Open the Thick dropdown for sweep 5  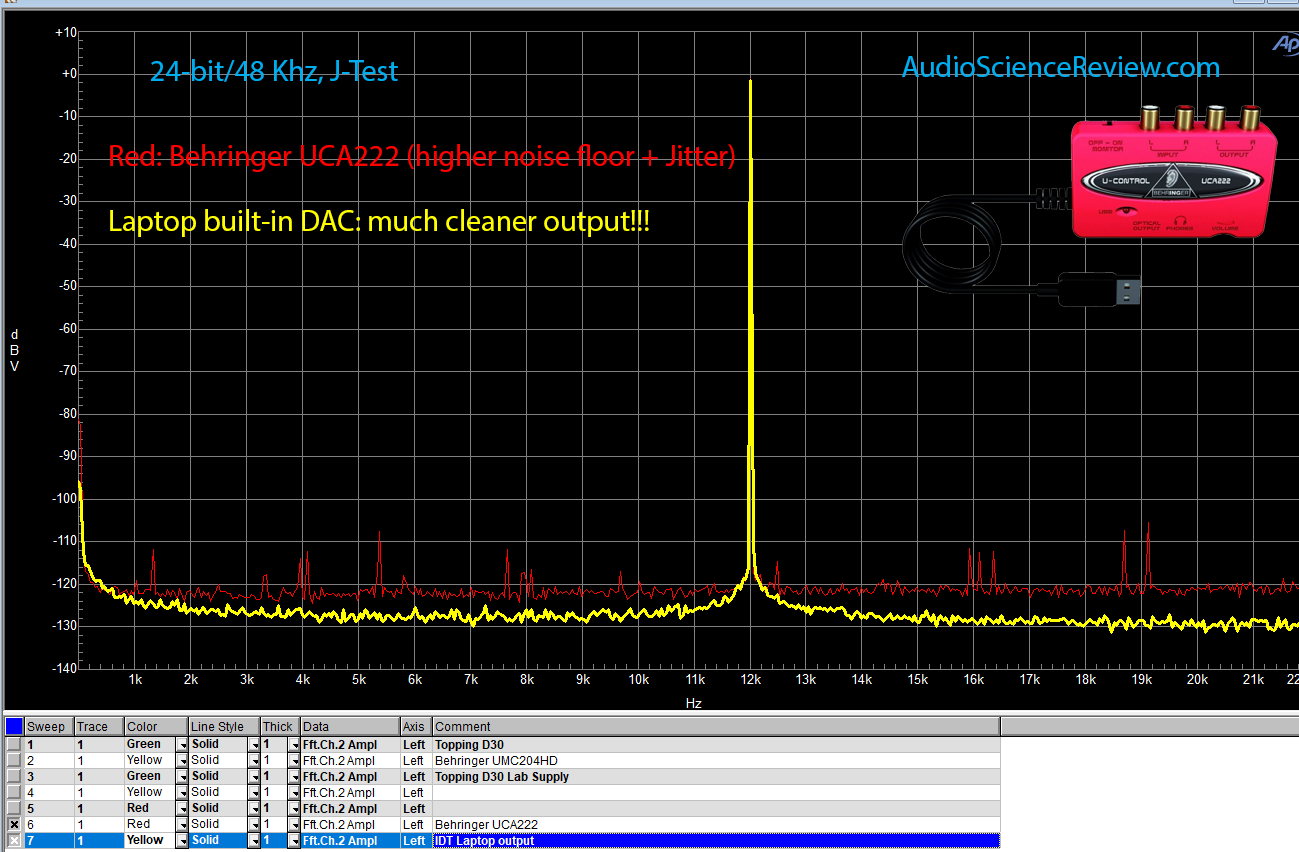coord(294,809)
